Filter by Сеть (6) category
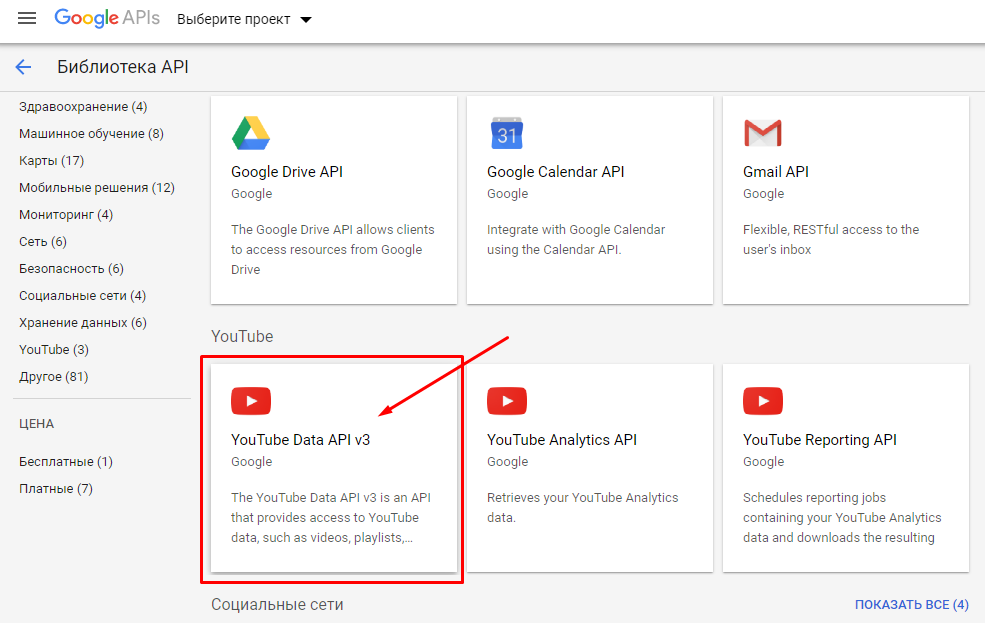The width and height of the screenshot is (985, 623). [43, 242]
